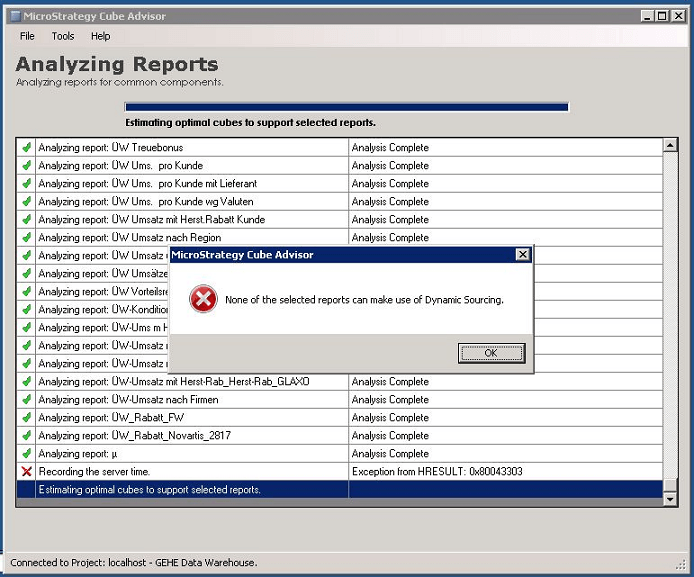Image resolution: width=694 pixels, height=577 pixels.
Task: Click checkmark for ÜW-Ums m H row
Action: click(x=27, y=327)
